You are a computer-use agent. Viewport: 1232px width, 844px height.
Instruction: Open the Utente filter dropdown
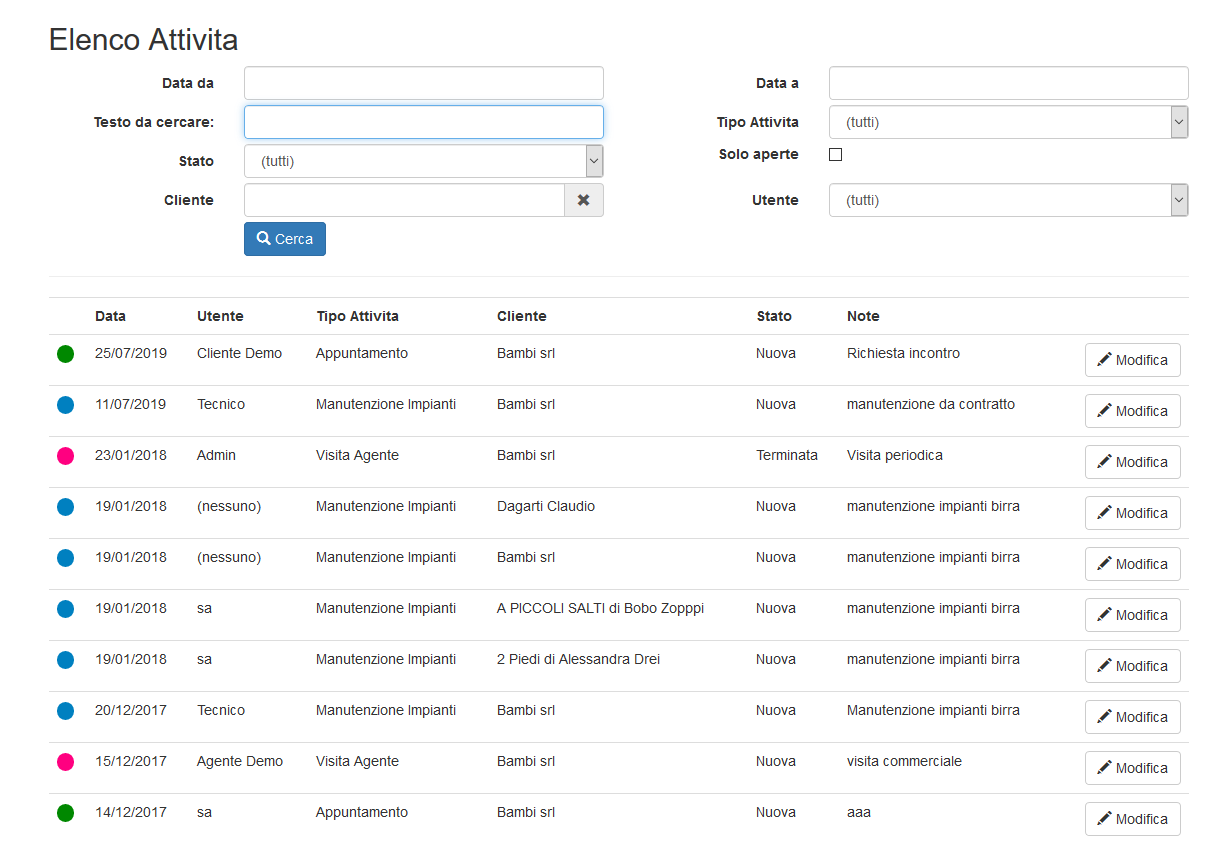(1008, 200)
